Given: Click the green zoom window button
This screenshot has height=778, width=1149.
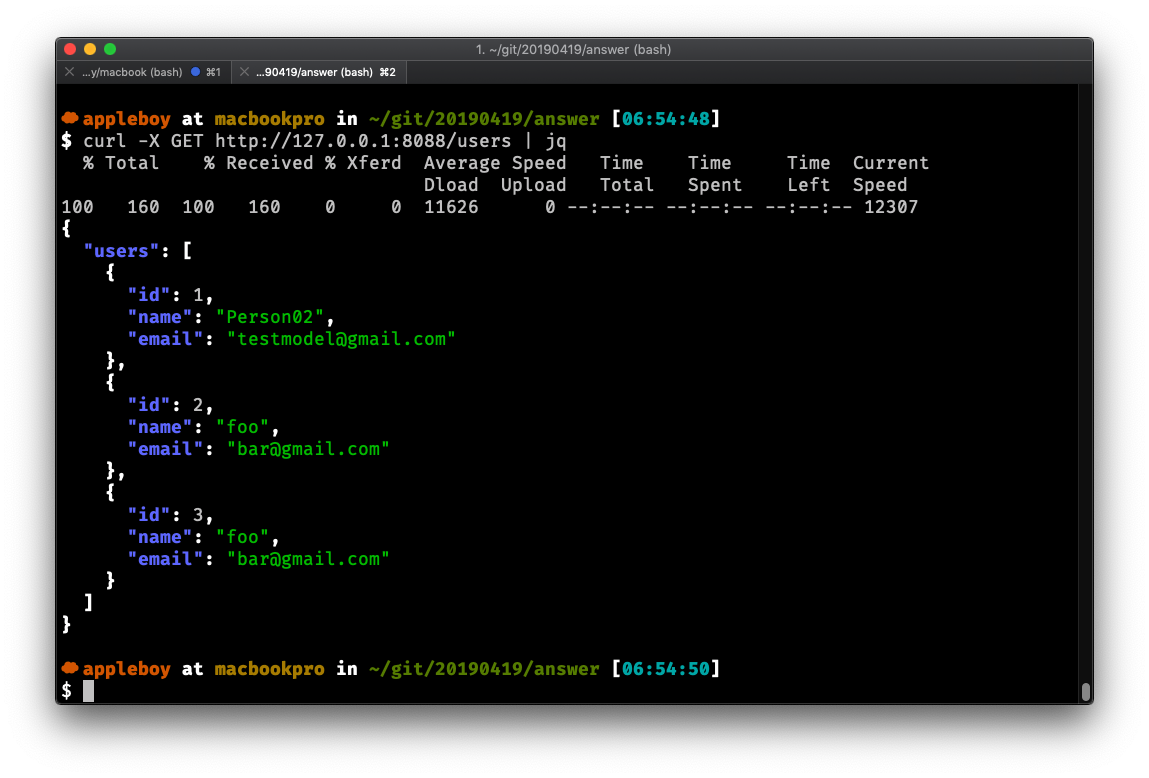Looking at the screenshot, I should point(110,49).
